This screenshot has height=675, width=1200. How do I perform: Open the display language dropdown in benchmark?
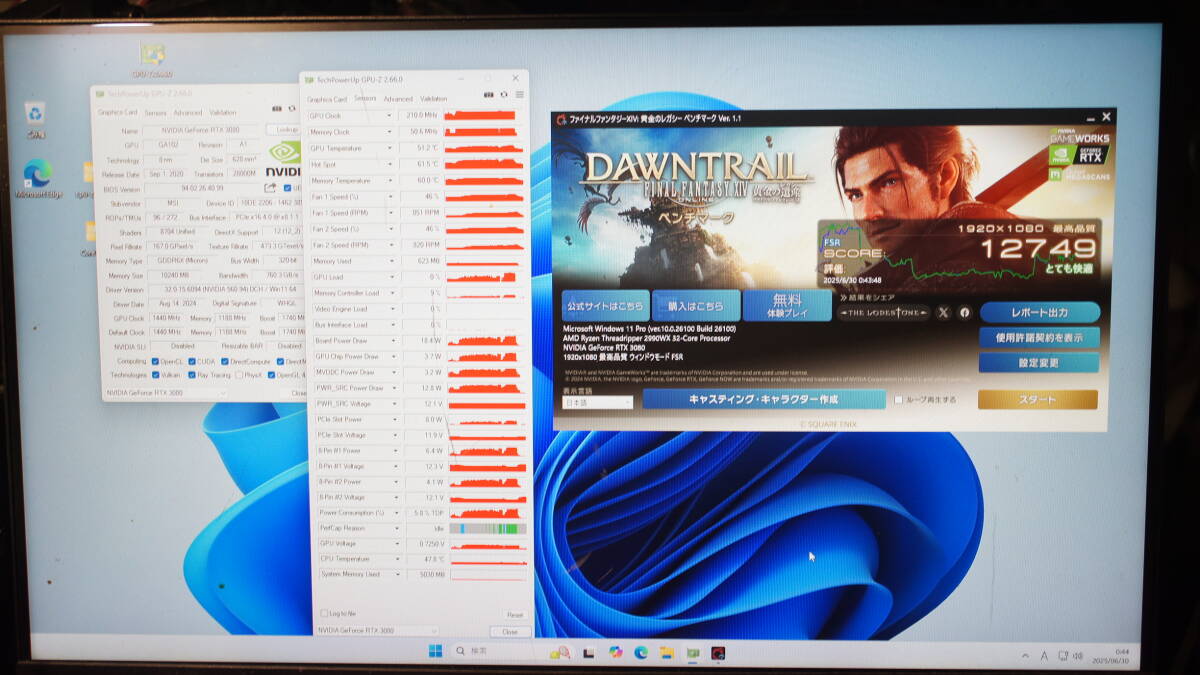click(x=597, y=402)
